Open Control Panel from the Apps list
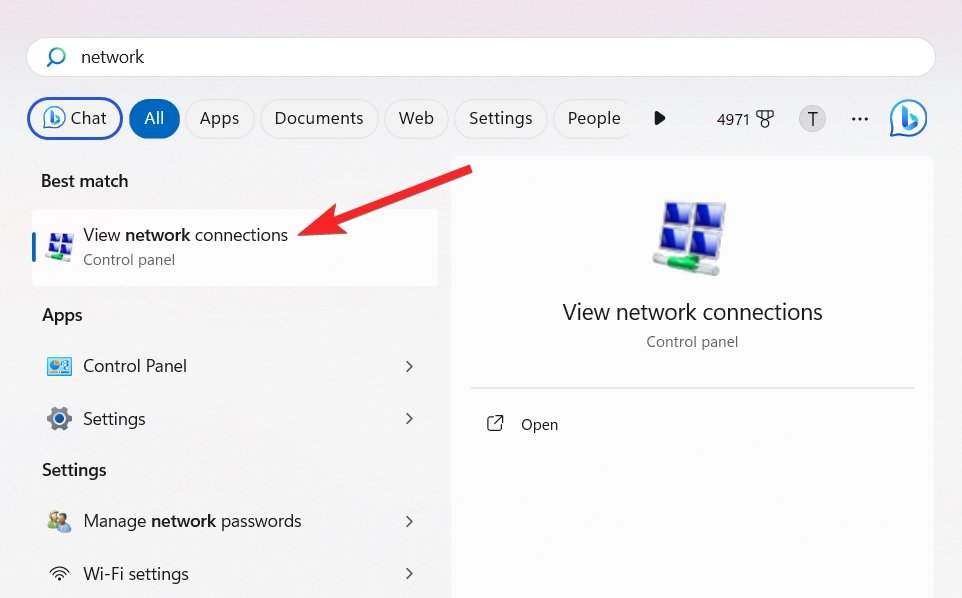The height and width of the screenshot is (598, 962). tap(134, 366)
